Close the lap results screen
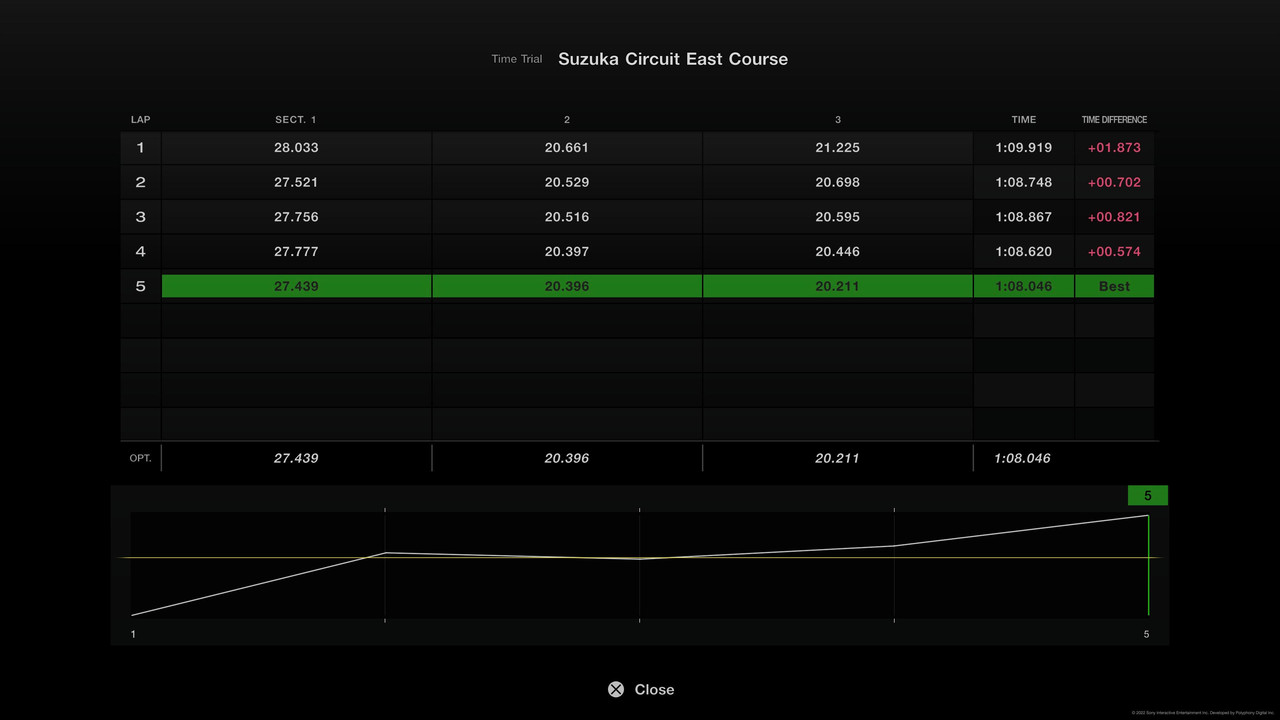The width and height of the screenshot is (1280, 720). 641,689
